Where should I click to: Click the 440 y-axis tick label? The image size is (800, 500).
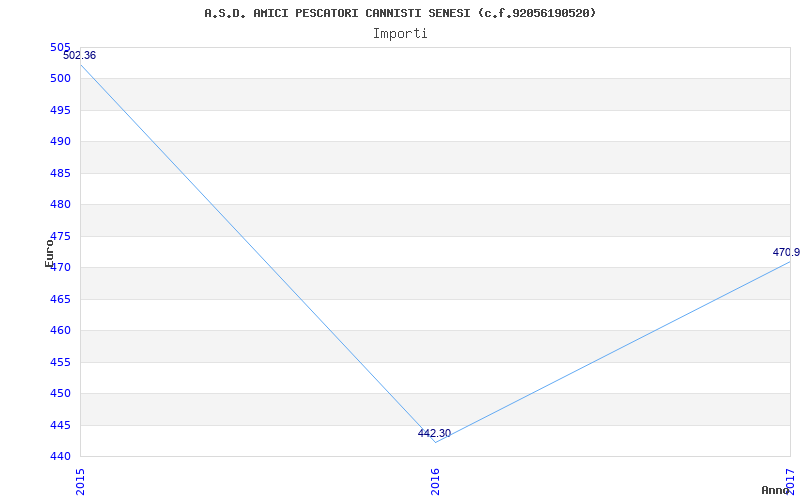coord(60,457)
